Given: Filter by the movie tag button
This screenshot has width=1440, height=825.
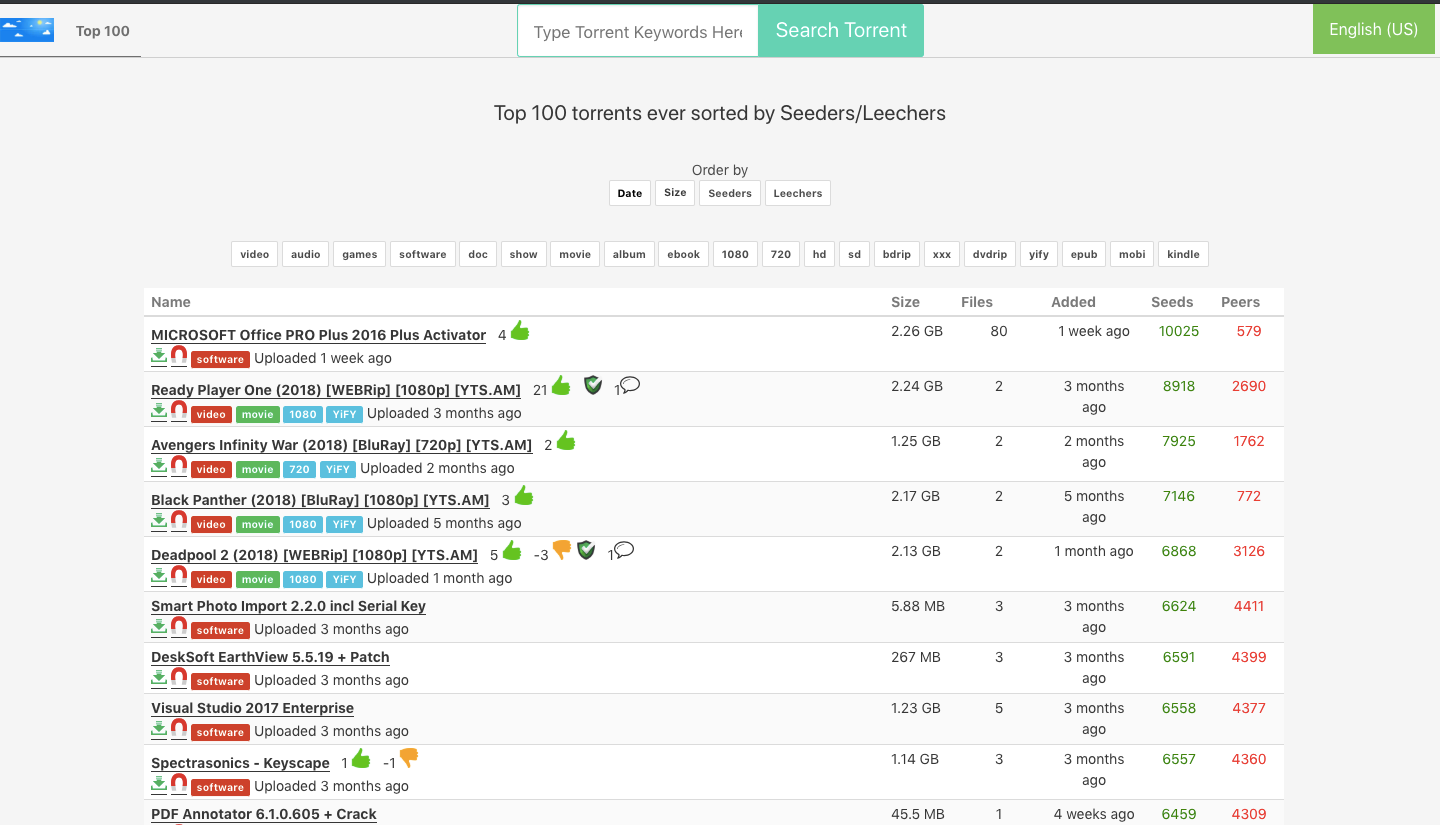Looking at the screenshot, I should click(x=575, y=254).
